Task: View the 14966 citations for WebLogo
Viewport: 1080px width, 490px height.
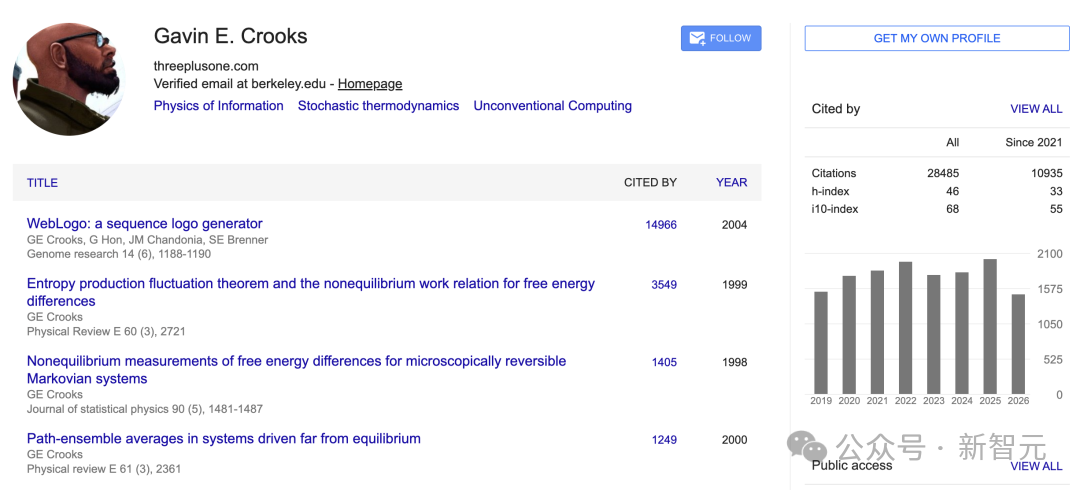Action: (661, 225)
